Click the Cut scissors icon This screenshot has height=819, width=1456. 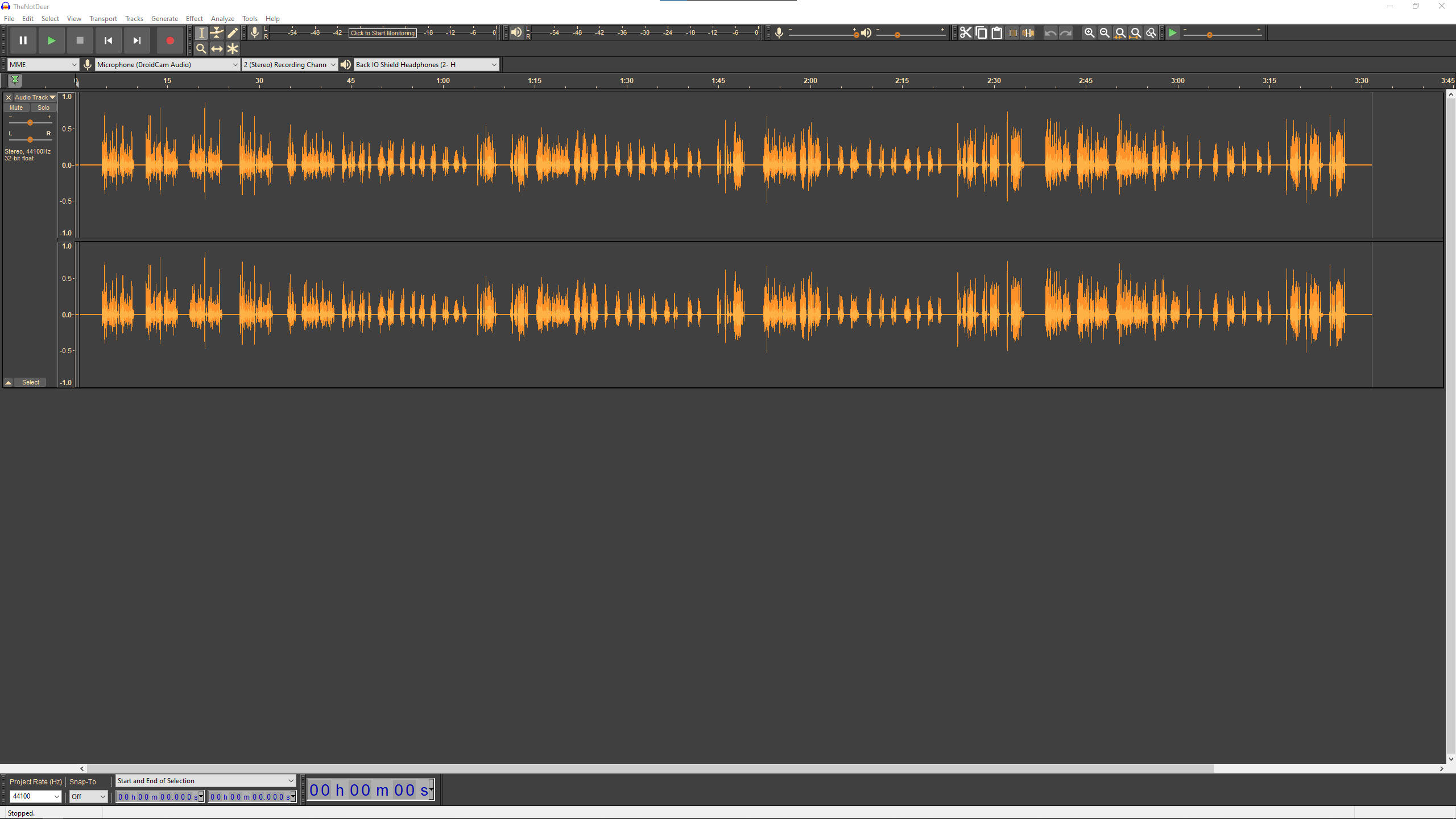click(x=965, y=33)
